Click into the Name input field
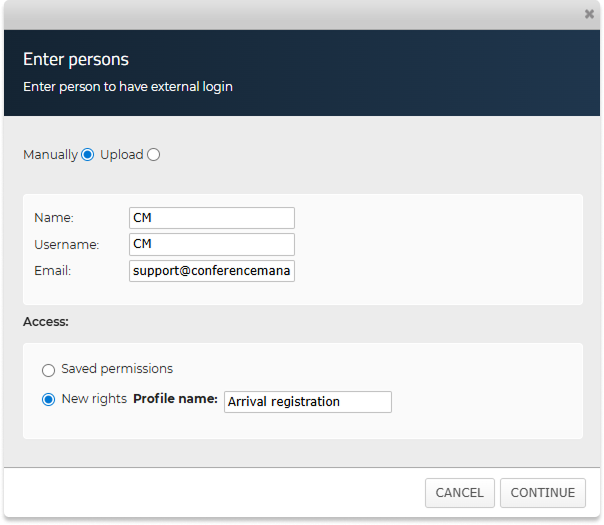The height and width of the screenshot is (525, 604). click(x=212, y=218)
